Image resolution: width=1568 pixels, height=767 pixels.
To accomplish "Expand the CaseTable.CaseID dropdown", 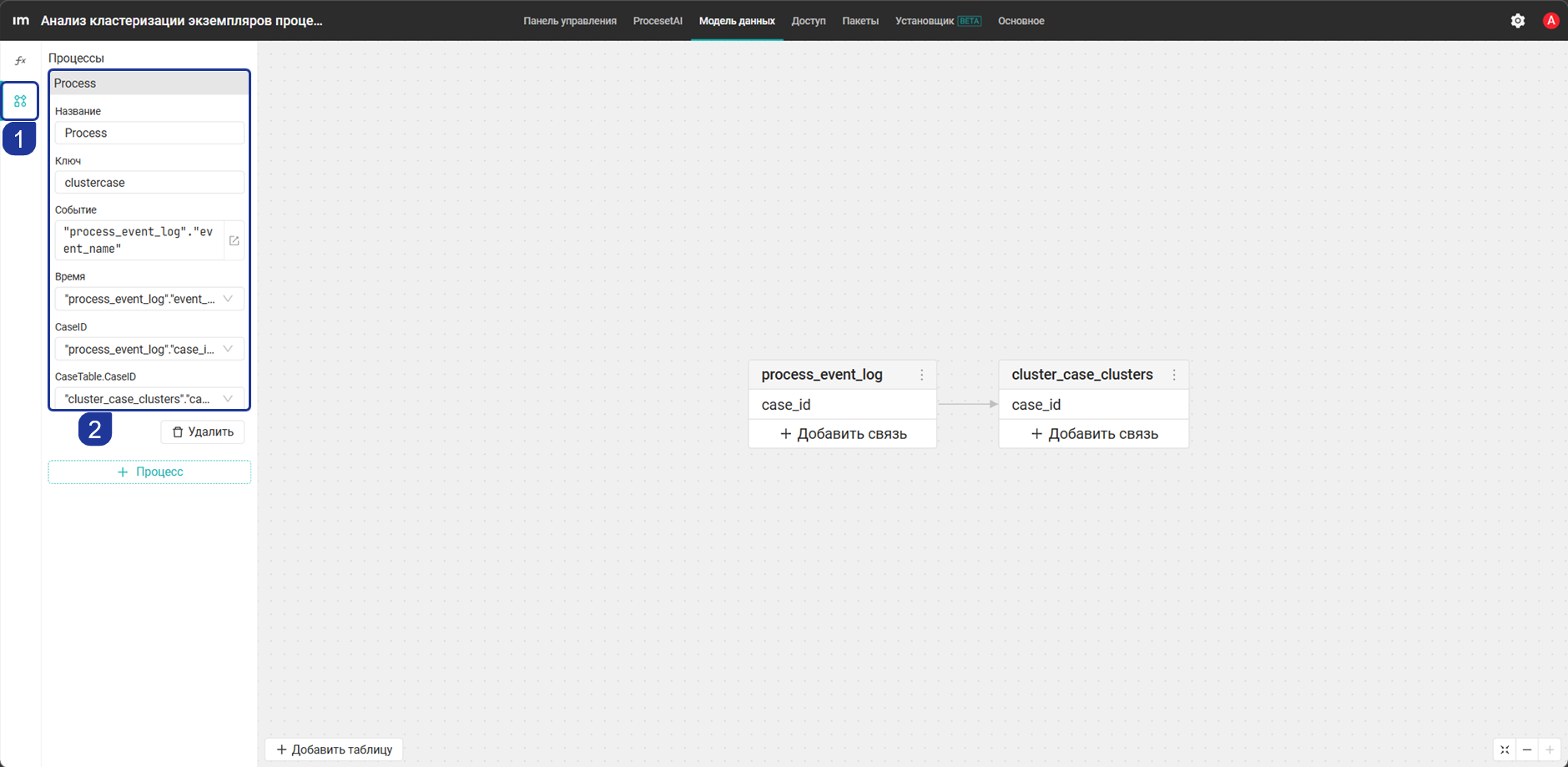I will [x=149, y=398].
